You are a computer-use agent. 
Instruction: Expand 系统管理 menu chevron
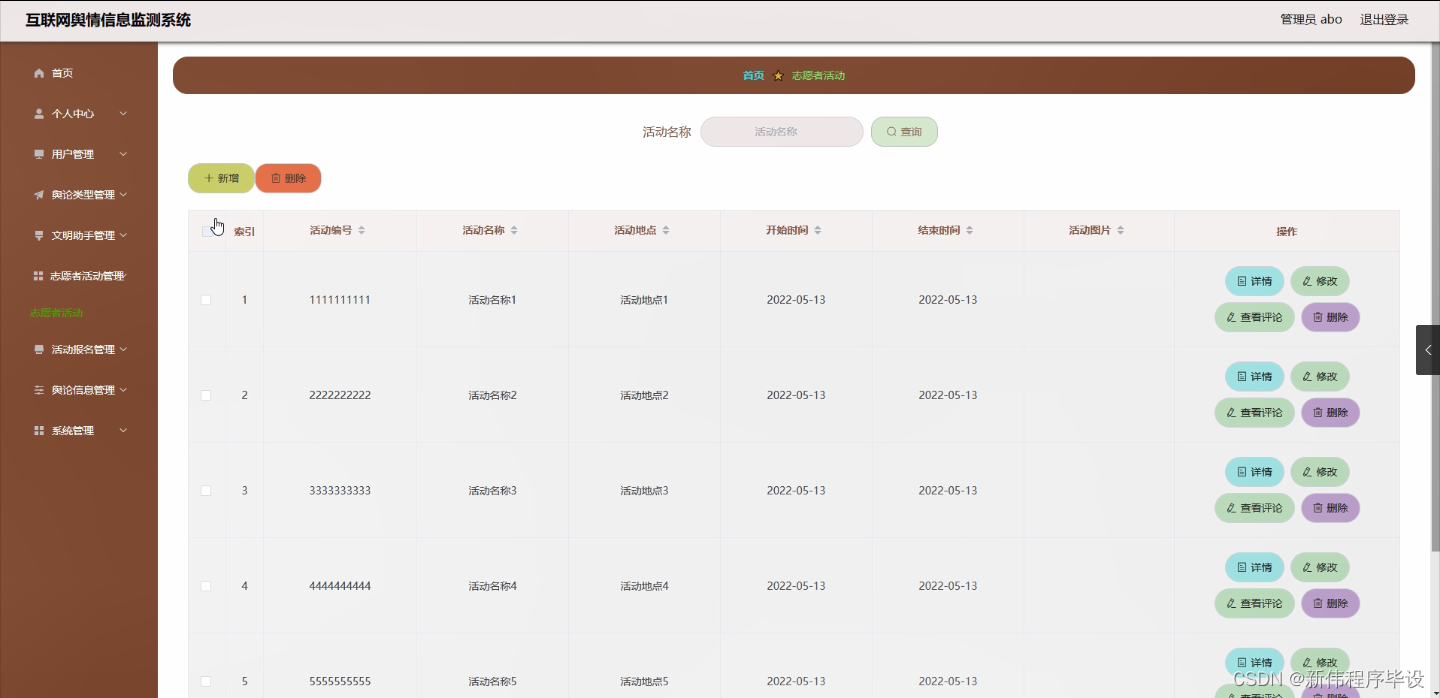click(123, 431)
